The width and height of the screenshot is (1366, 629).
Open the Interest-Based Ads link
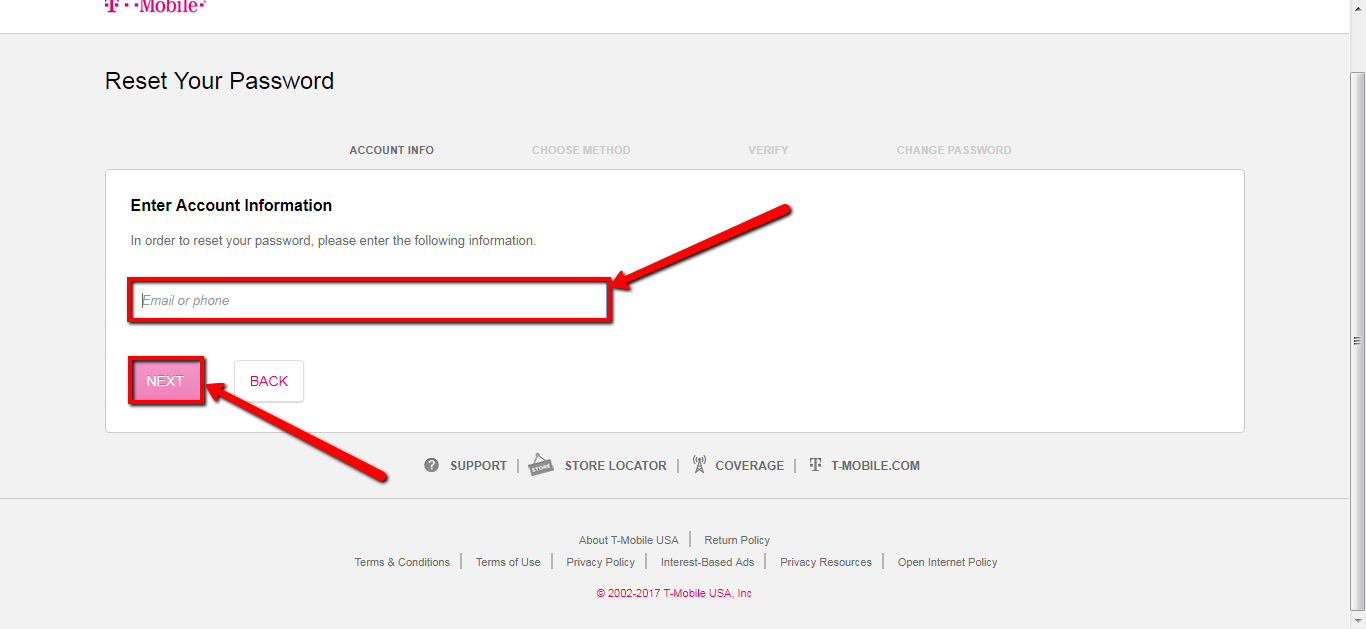tap(707, 561)
